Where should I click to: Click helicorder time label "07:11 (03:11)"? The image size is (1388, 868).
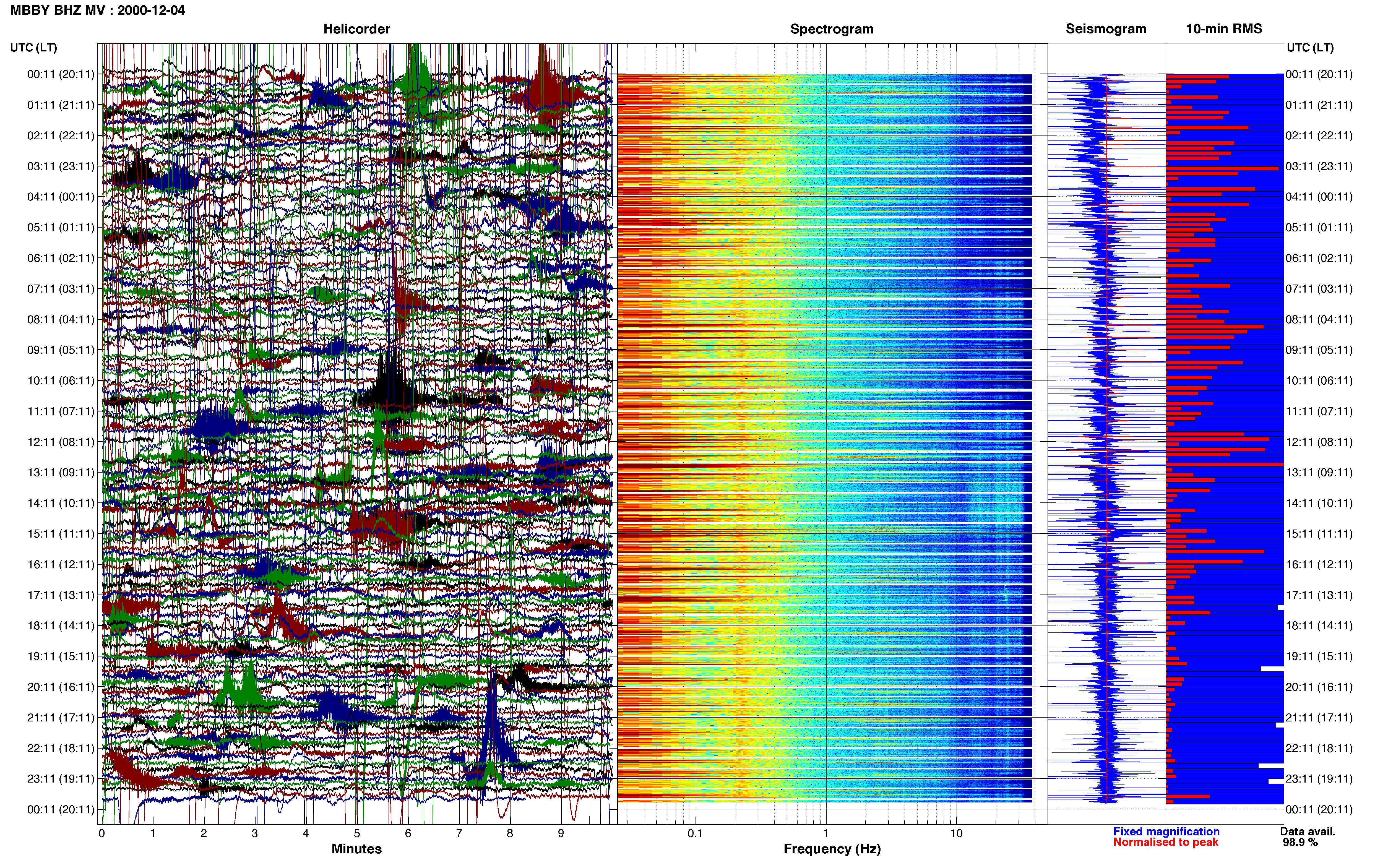tap(61, 289)
